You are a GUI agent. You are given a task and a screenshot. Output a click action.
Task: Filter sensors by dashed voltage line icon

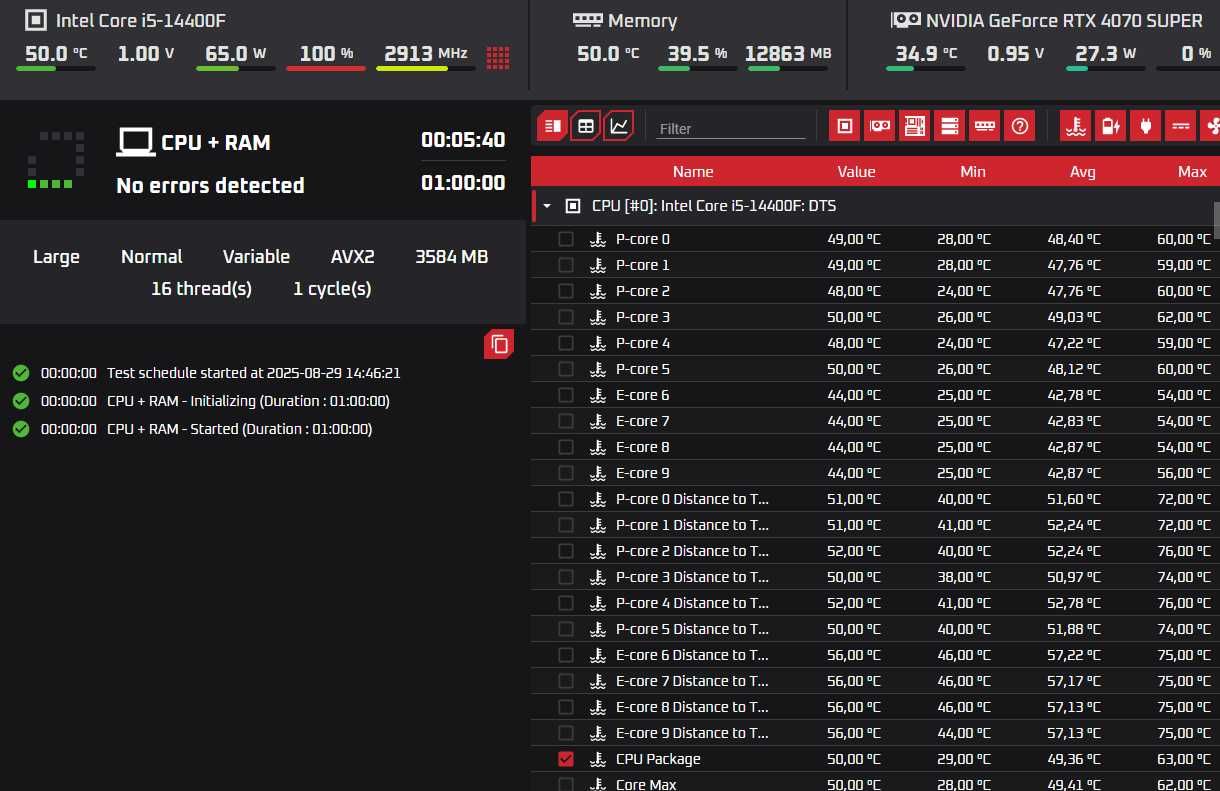[1181, 126]
